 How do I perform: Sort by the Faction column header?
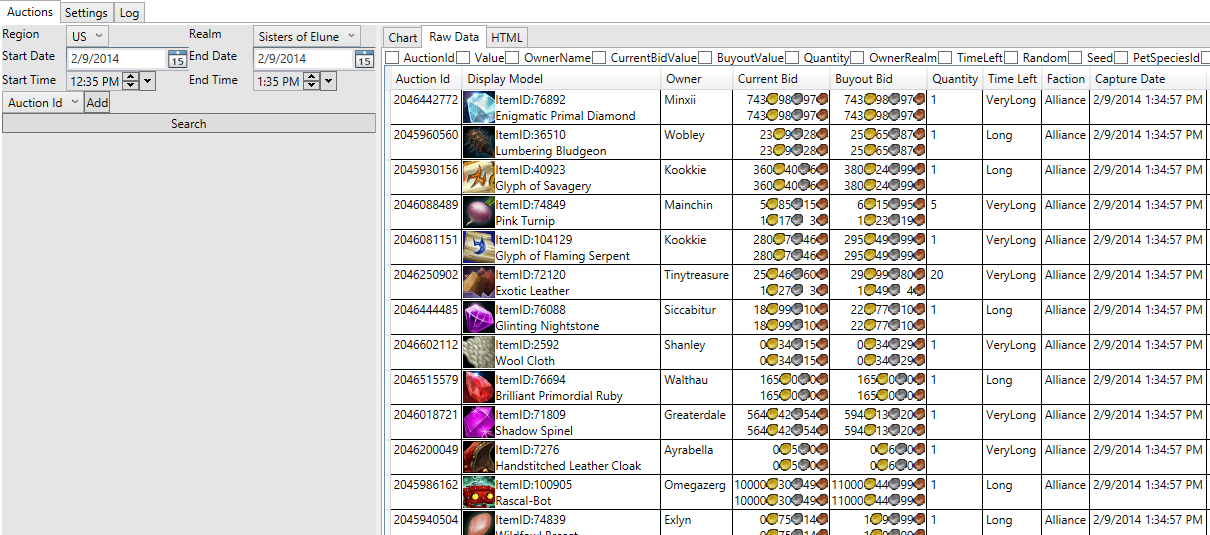pos(1066,78)
